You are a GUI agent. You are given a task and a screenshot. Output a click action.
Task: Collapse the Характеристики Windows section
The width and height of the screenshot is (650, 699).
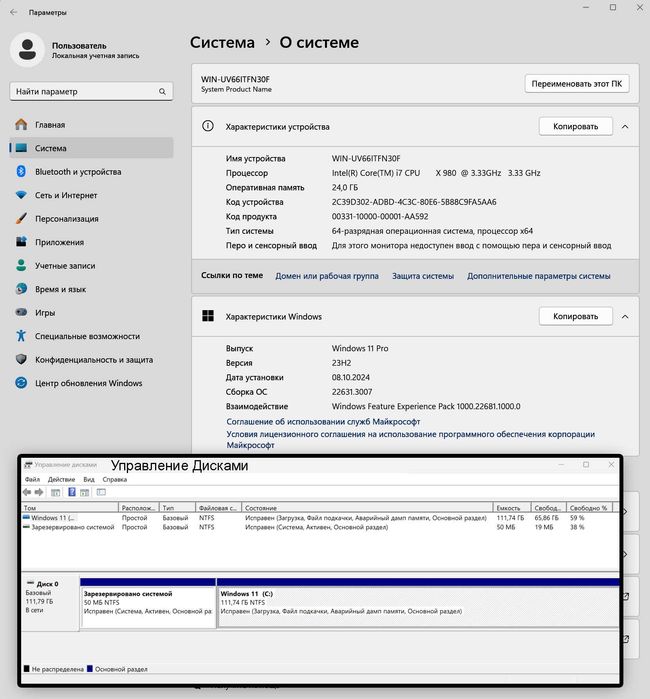625,317
